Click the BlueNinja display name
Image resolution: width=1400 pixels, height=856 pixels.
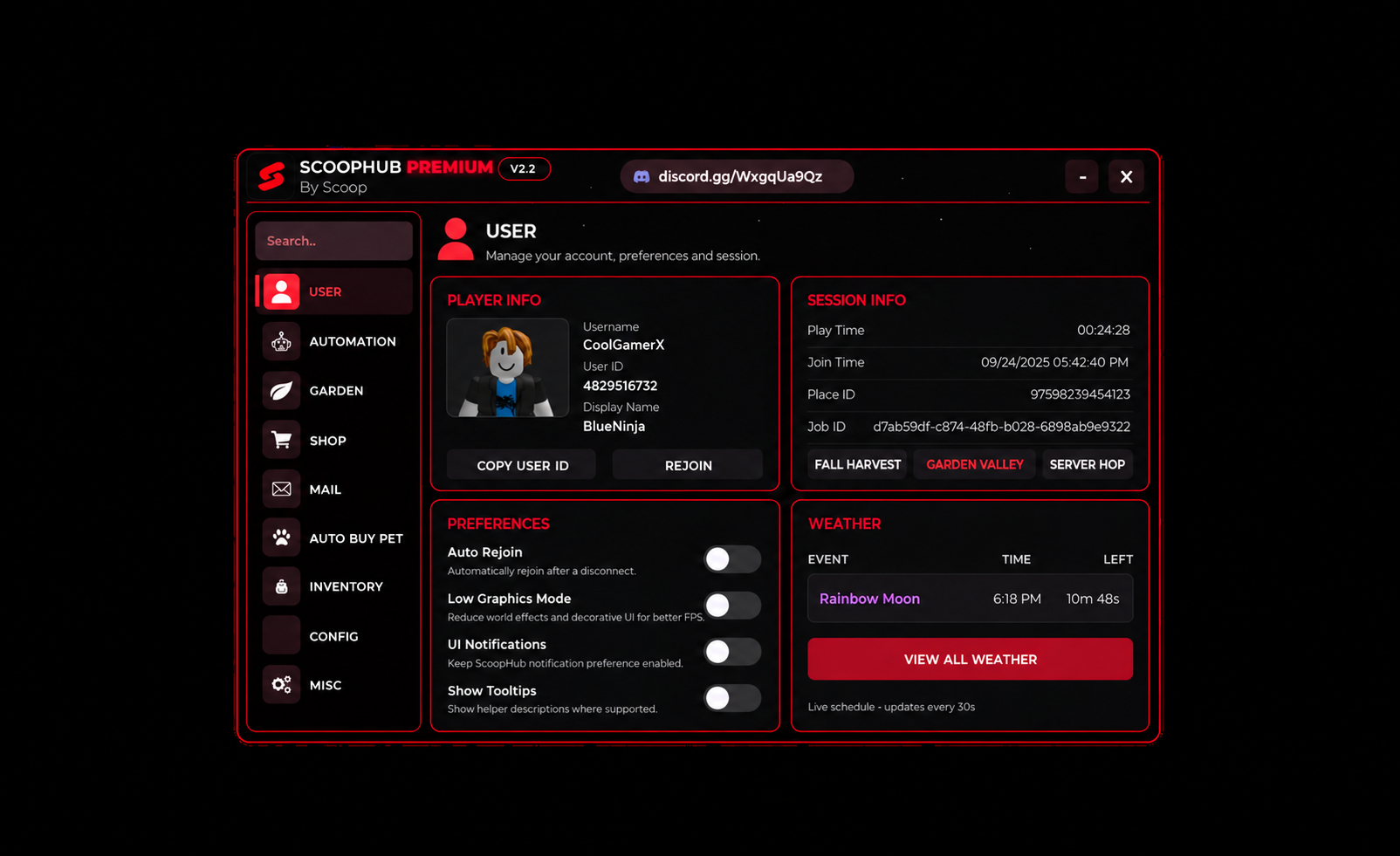click(614, 426)
